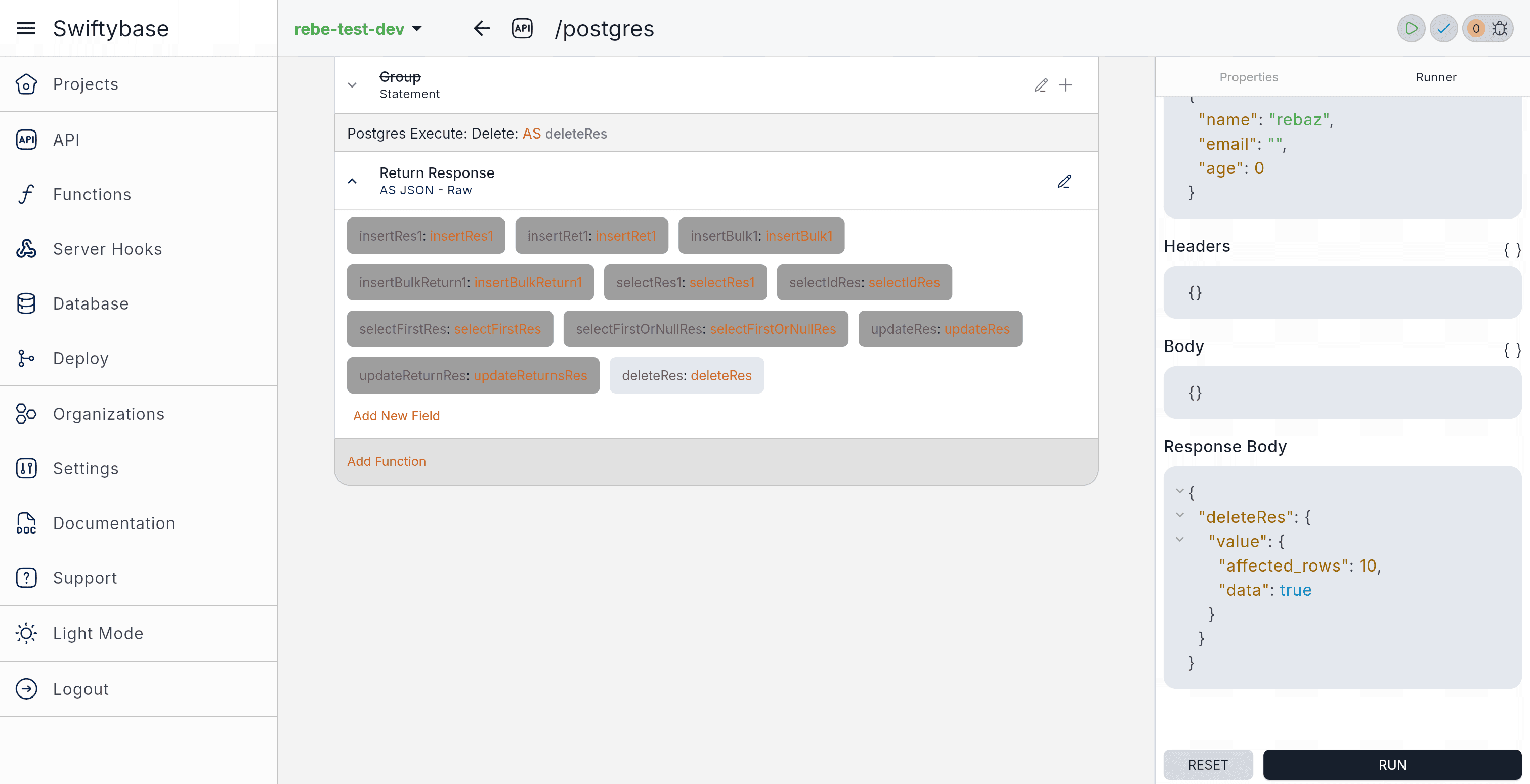Click the Organizations icon
Viewport: 1530px width, 784px height.
26,414
